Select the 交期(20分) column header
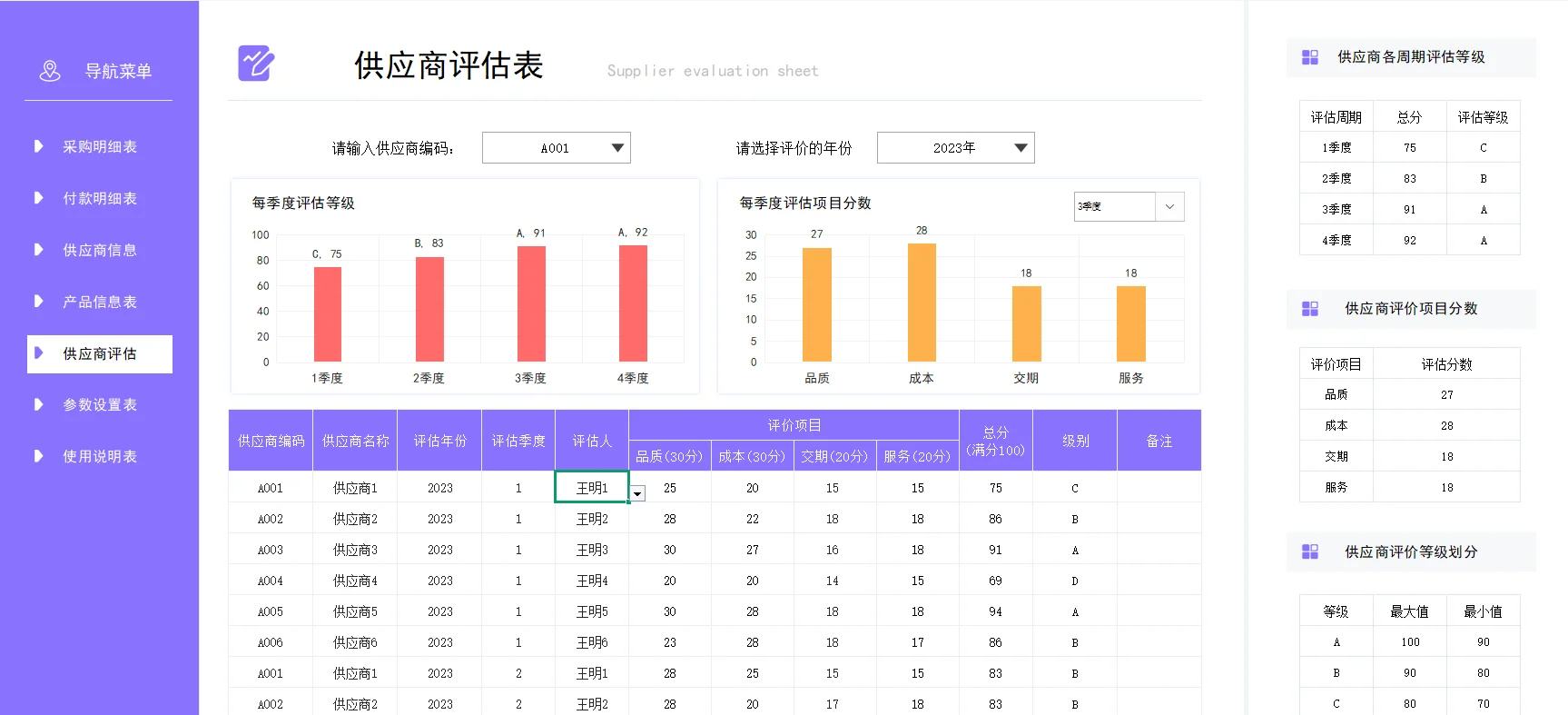The width and height of the screenshot is (1568, 715). (x=835, y=456)
